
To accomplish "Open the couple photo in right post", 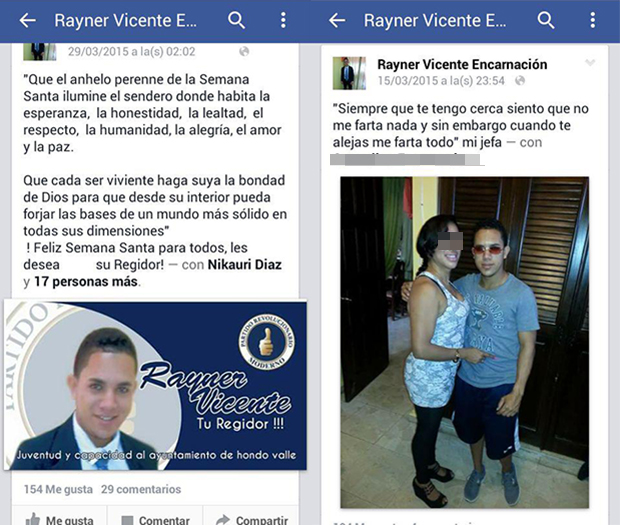I will [x=465, y=342].
